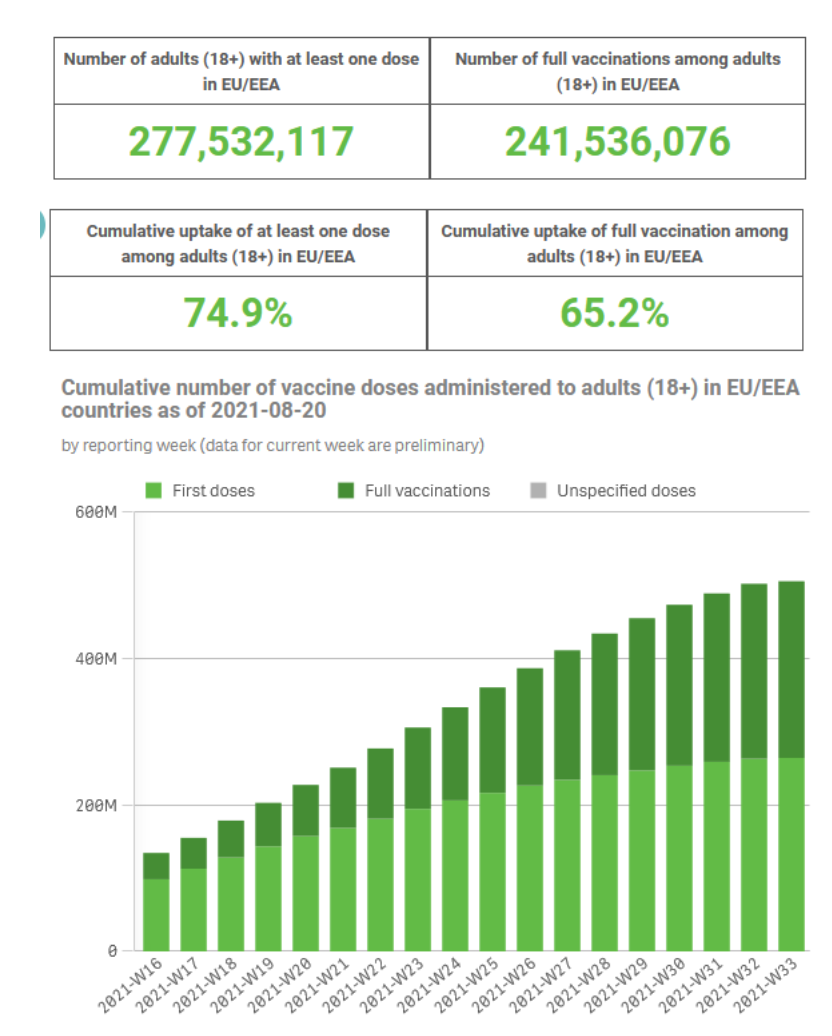The height and width of the screenshot is (1036, 832).
Task: Select the 74.9% cumulative uptake figure
Action: pyautogui.click(x=238, y=313)
